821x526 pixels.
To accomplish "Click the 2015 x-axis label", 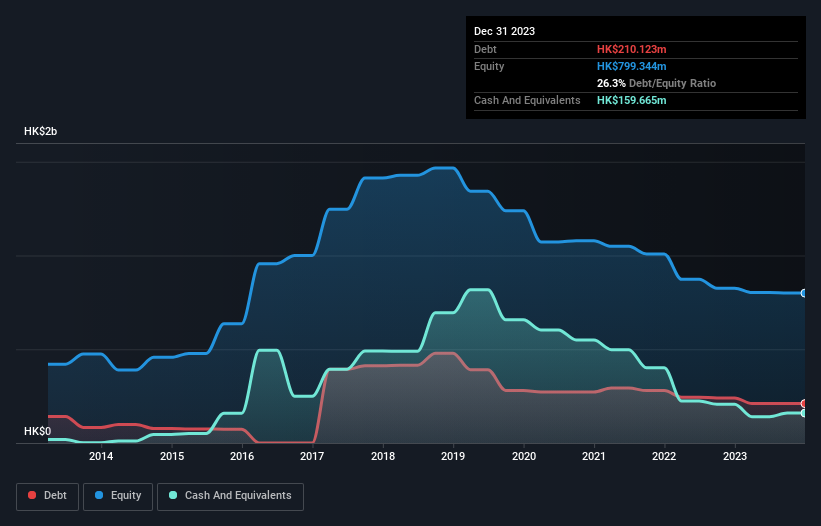I will click(x=172, y=456).
